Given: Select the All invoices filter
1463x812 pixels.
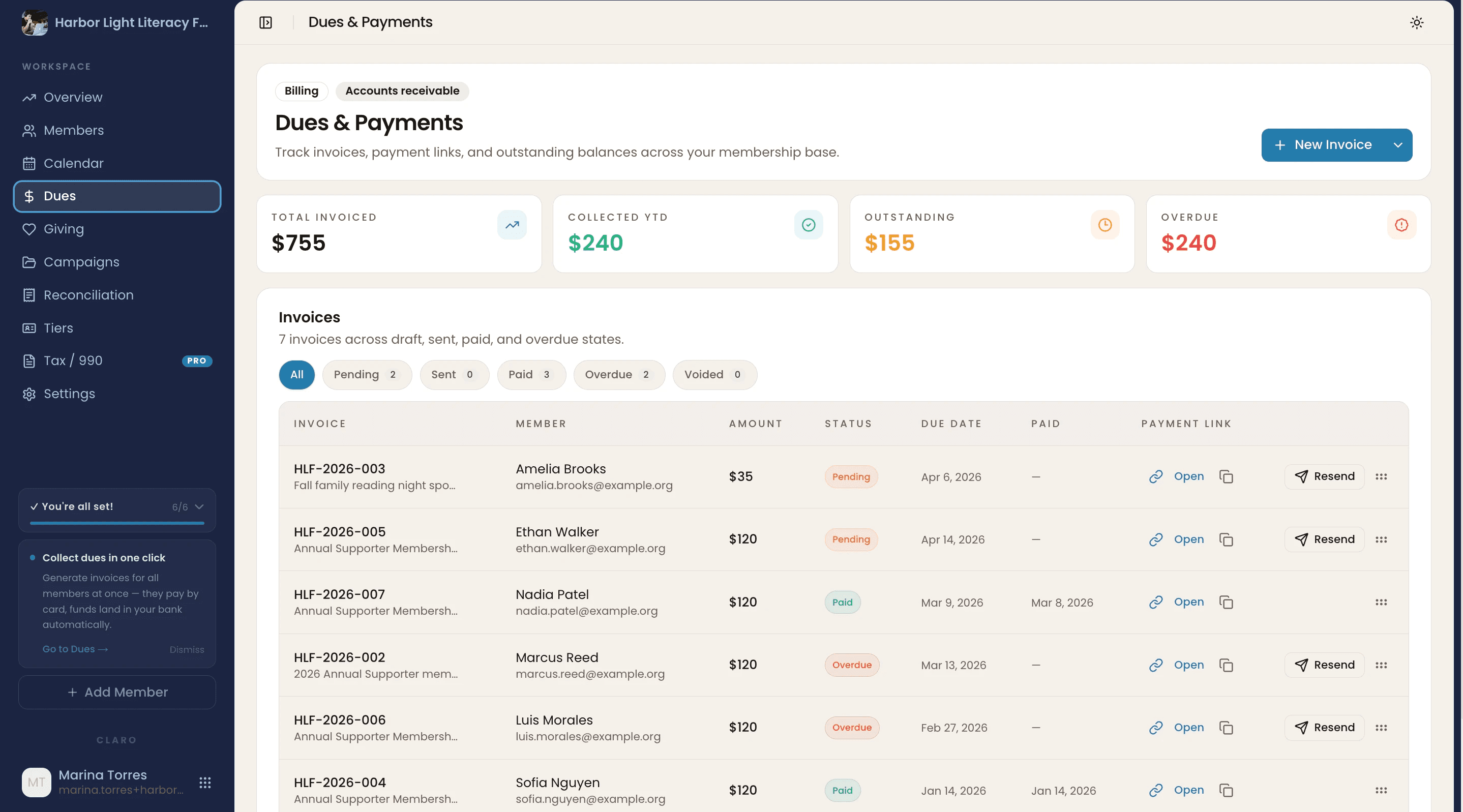Looking at the screenshot, I should (x=296, y=375).
